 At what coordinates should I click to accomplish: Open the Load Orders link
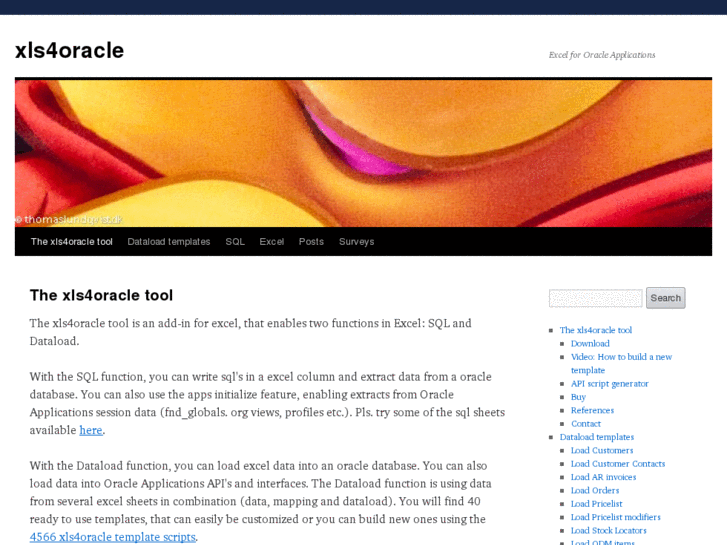click(595, 490)
